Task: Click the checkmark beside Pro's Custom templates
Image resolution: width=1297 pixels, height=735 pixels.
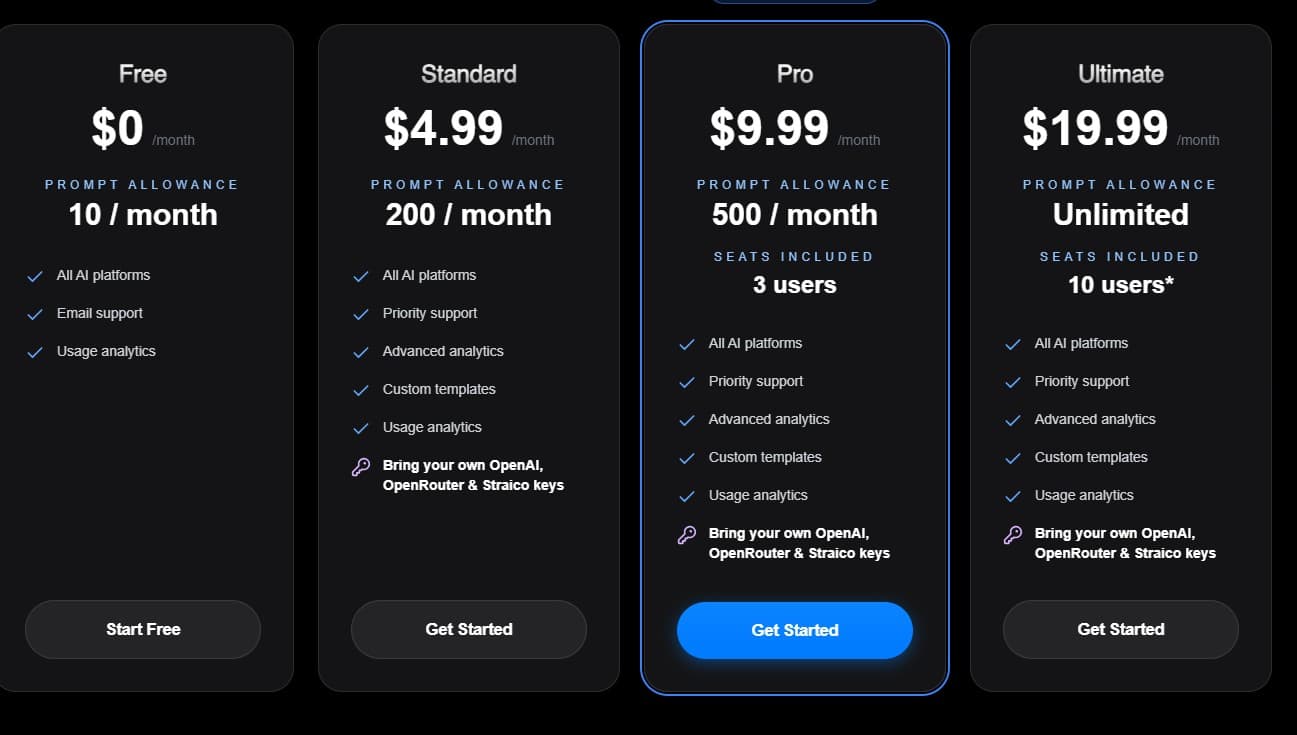Action: 687,457
